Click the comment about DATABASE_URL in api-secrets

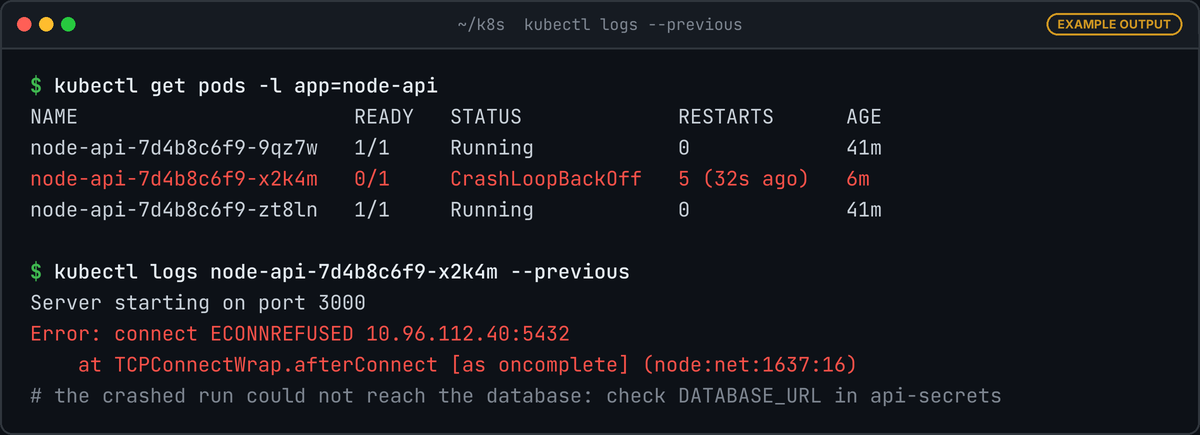[516, 396]
